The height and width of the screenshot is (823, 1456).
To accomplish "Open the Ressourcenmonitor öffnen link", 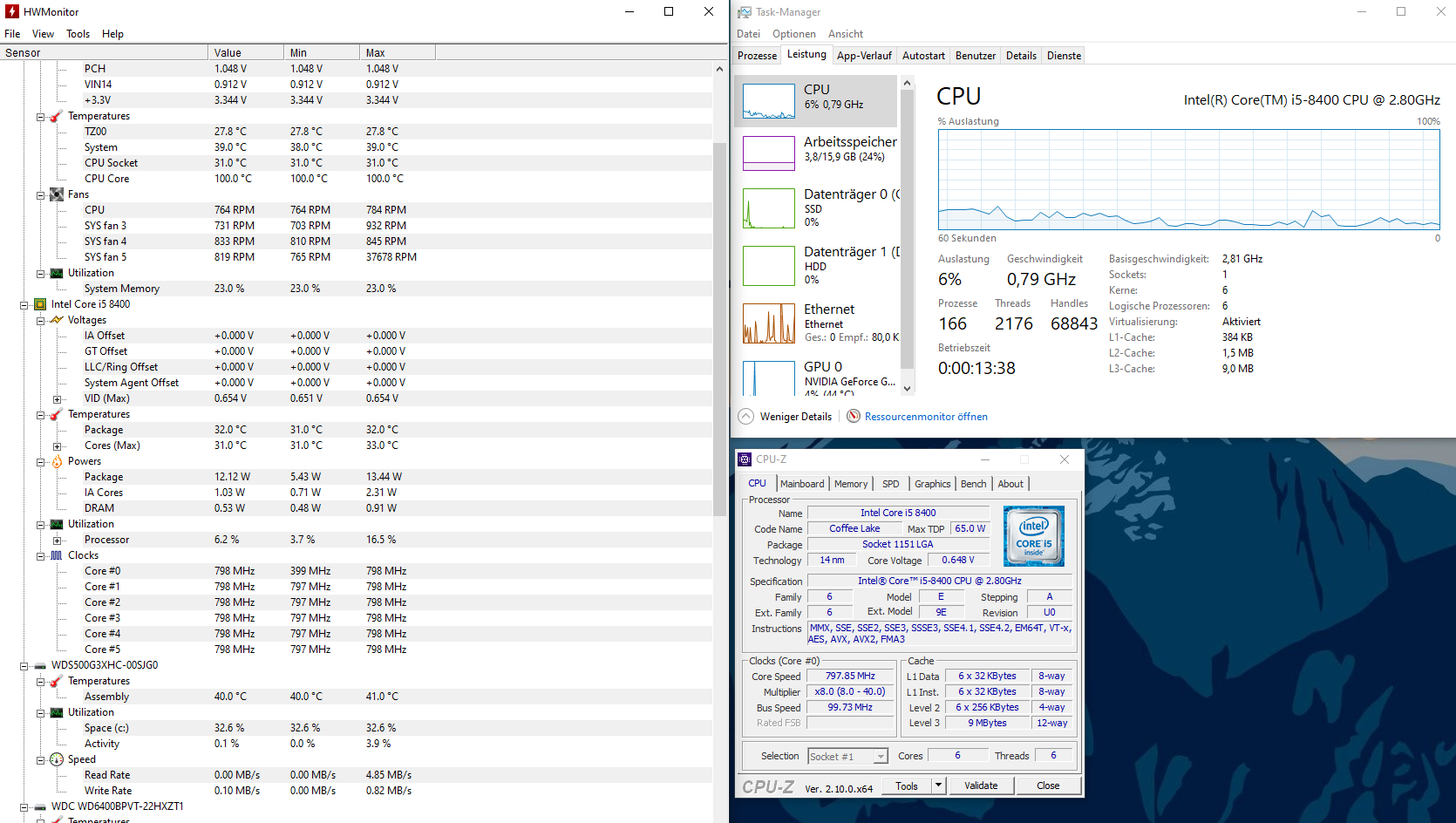I will tap(926, 417).
